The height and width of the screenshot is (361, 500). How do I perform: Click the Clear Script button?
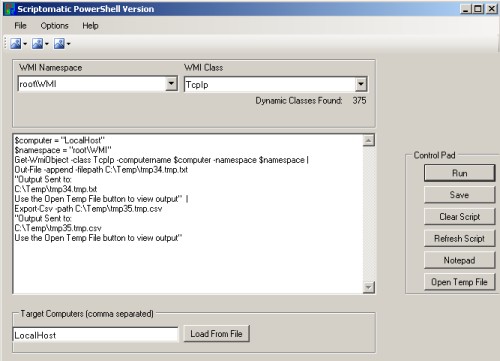pos(459,217)
